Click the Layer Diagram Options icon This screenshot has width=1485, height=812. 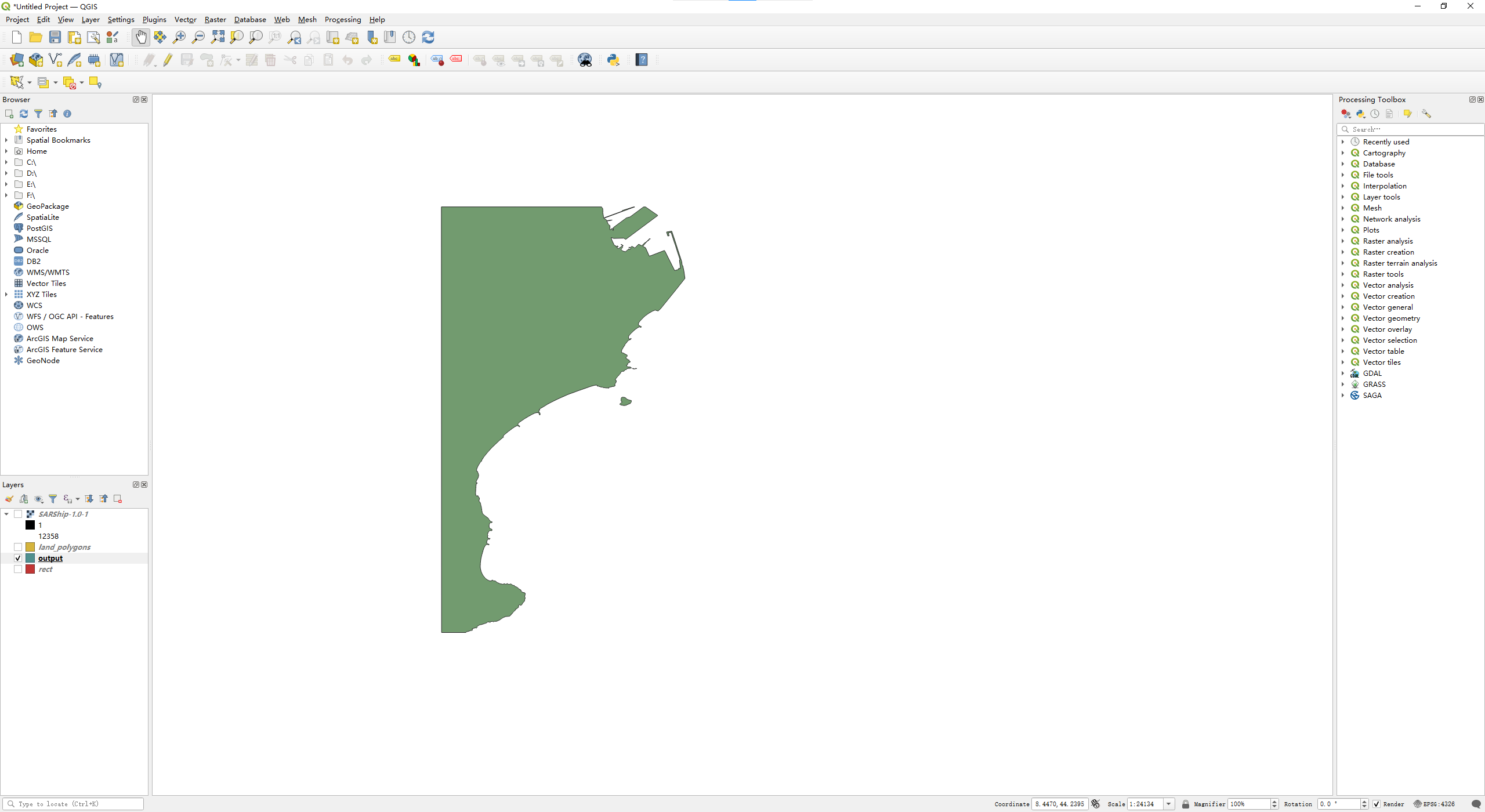pyautogui.click(x=414, y=60)
